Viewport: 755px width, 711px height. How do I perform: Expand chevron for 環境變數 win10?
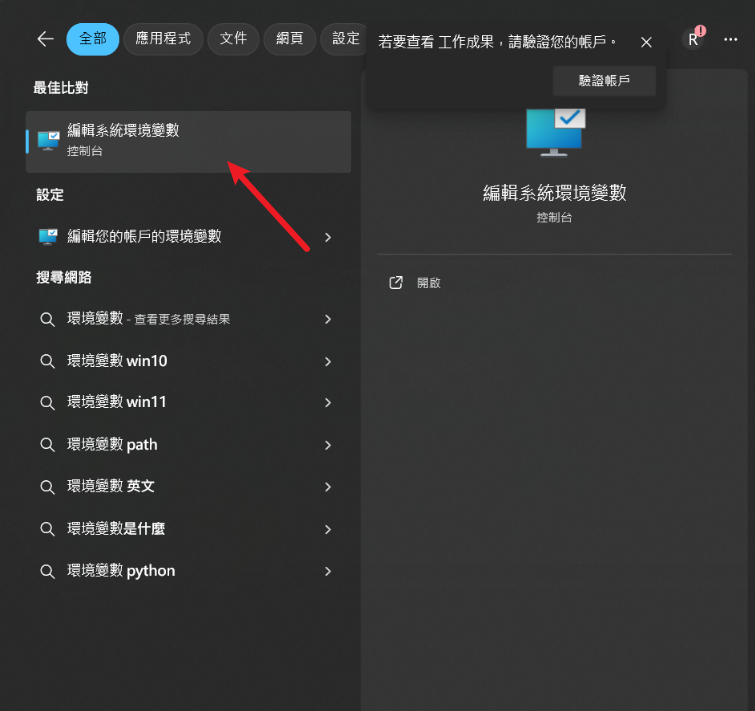pos(328,362)
